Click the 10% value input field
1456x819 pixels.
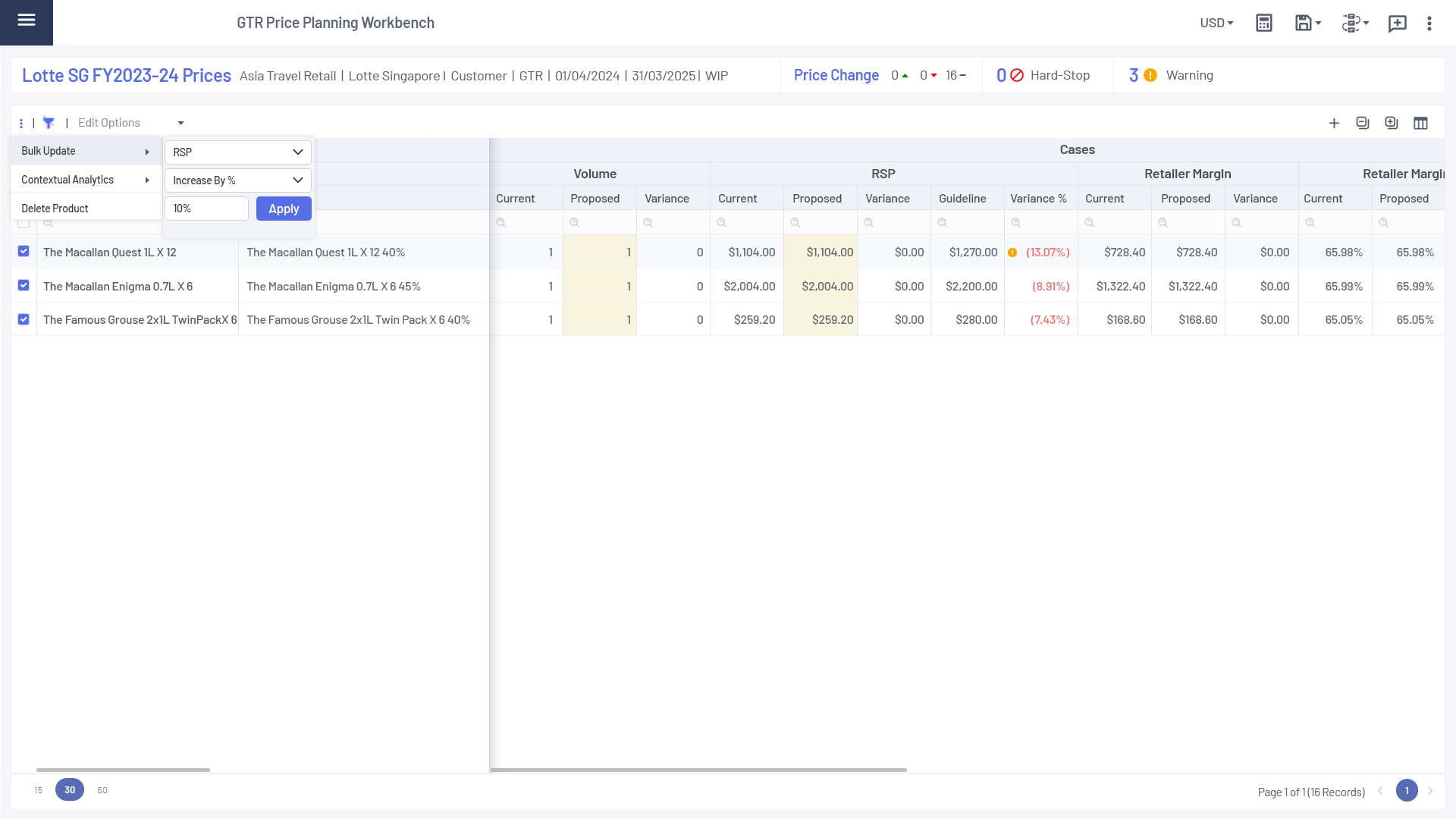[206, 209]
